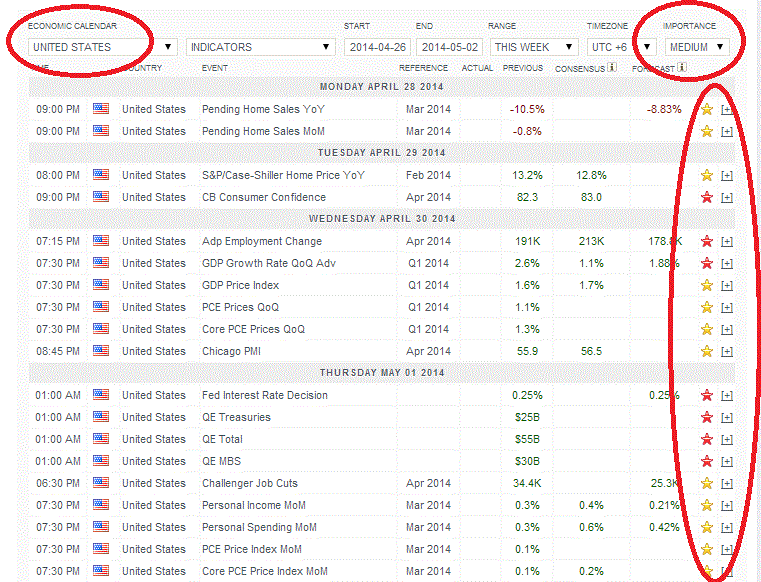
Task: Open the THIS WEEK range dropdown
Action: [534, 47]
